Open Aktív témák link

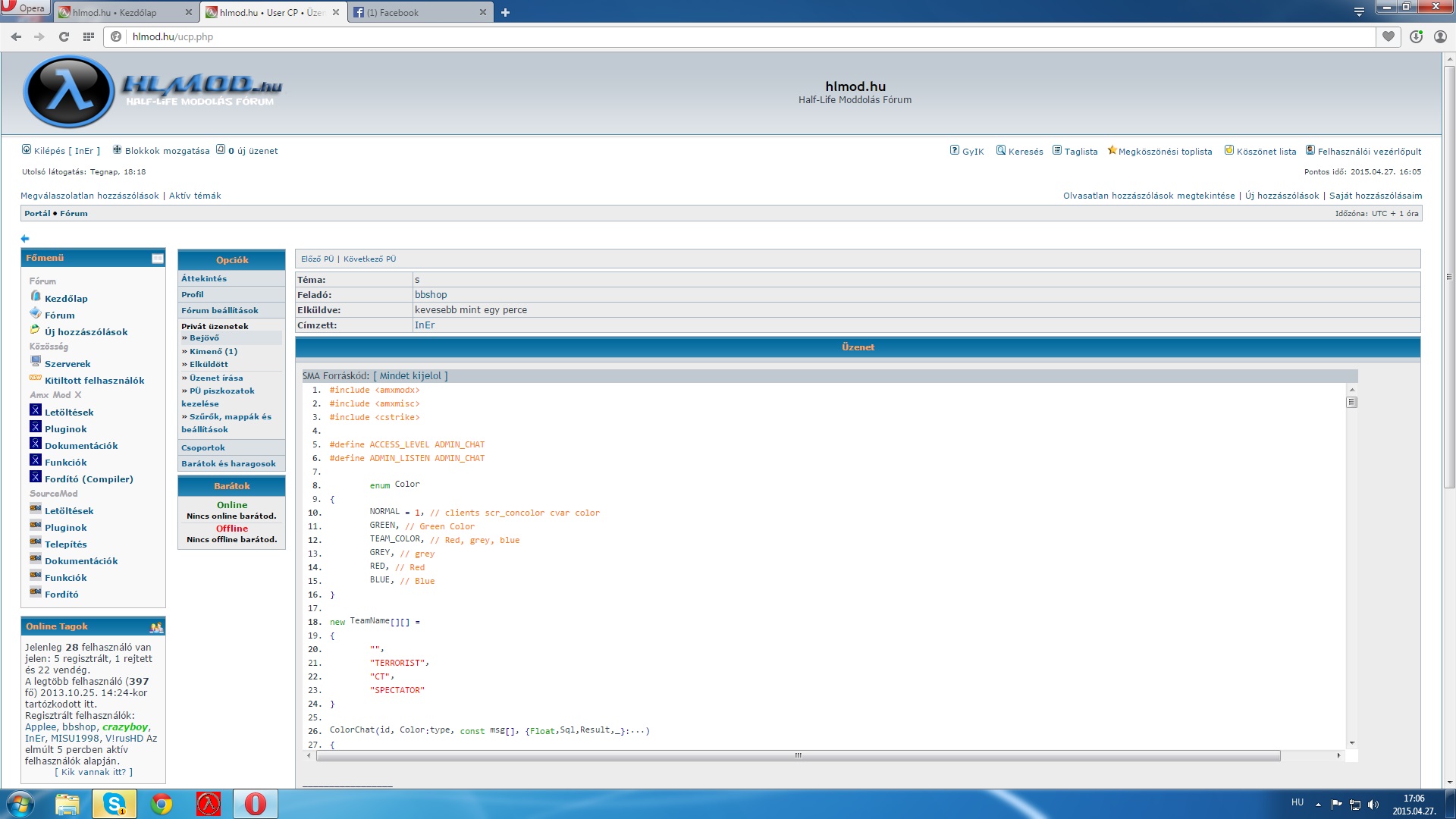[195, 196]
